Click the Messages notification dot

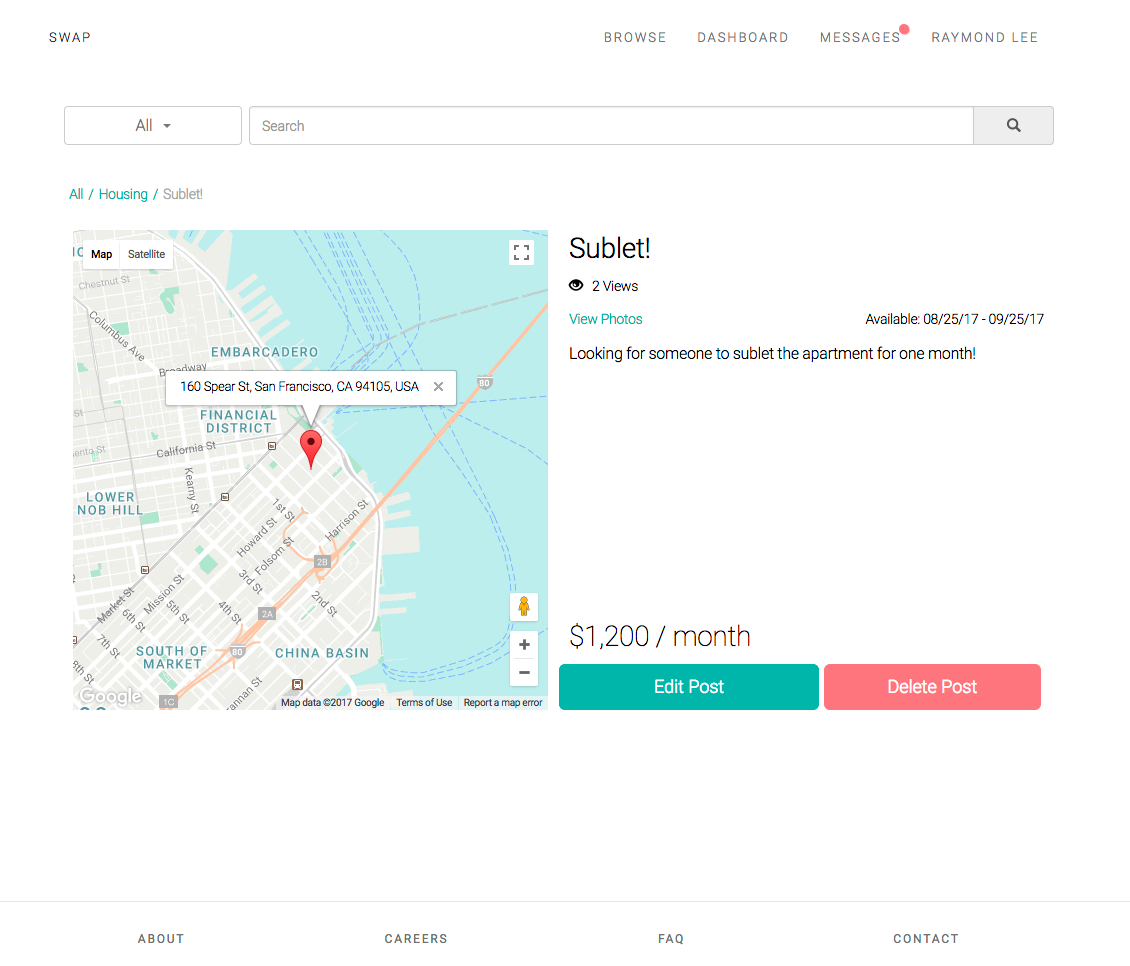click(x=904, y=30)
